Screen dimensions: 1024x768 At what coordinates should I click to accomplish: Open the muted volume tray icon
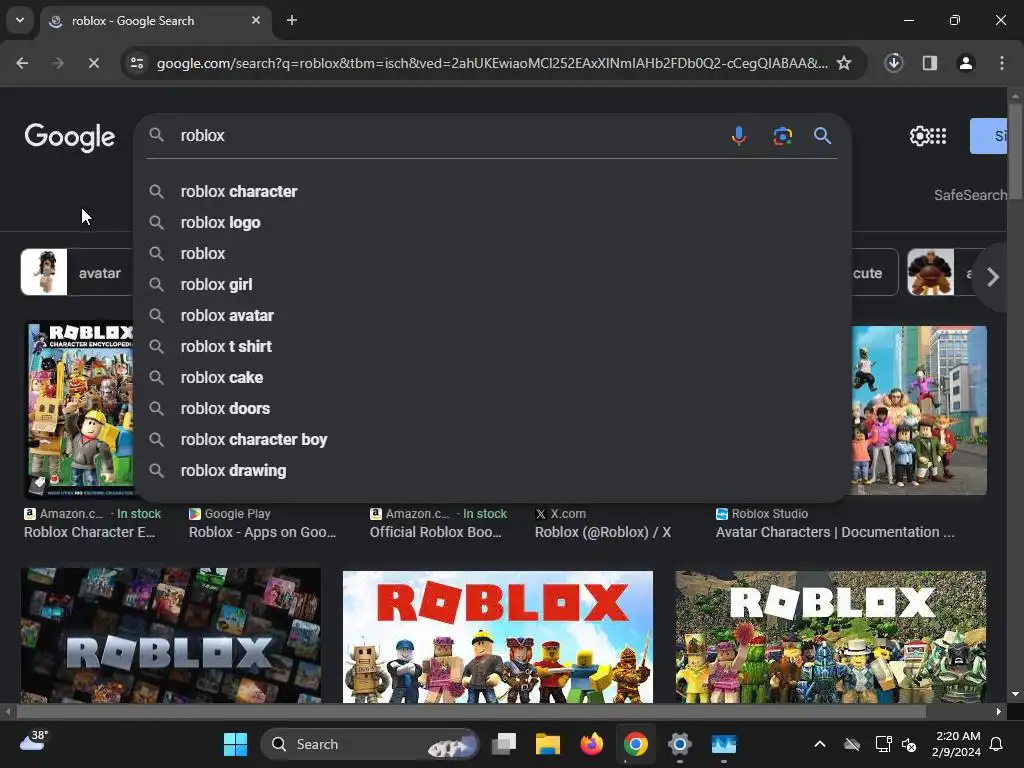(x=909, y=744)
